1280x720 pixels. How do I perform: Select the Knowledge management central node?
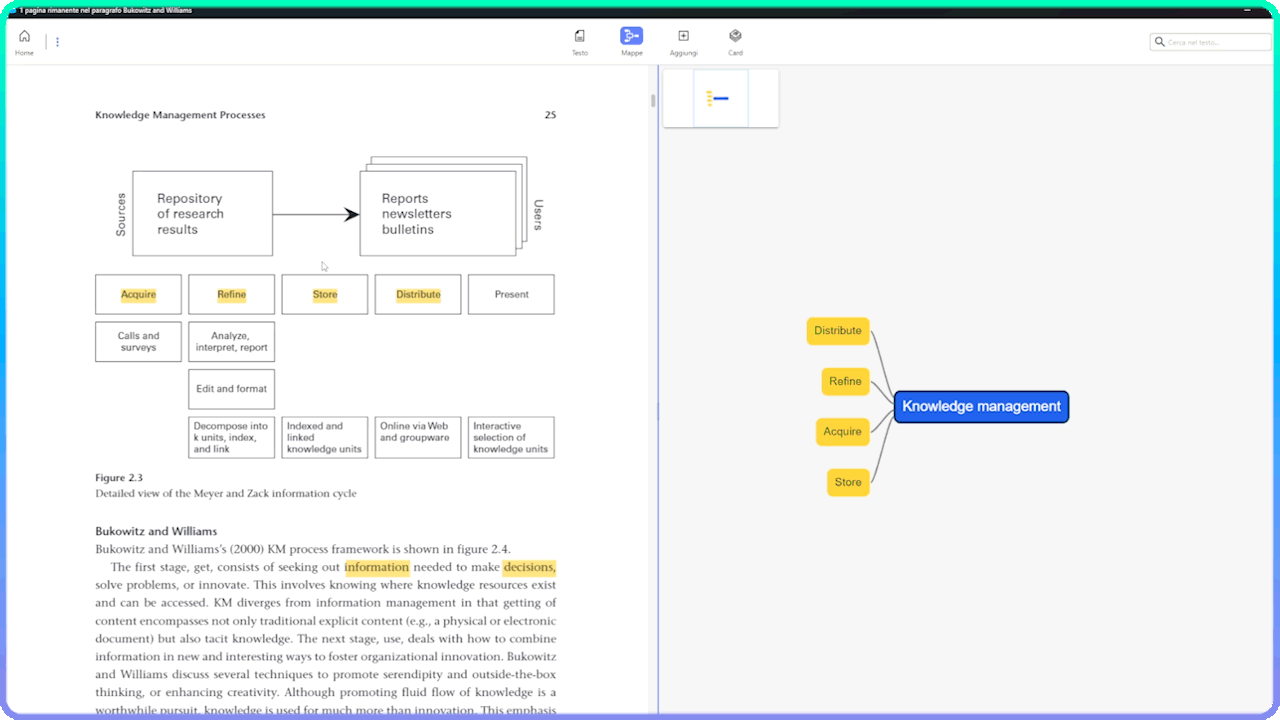[x=981, y=407]
